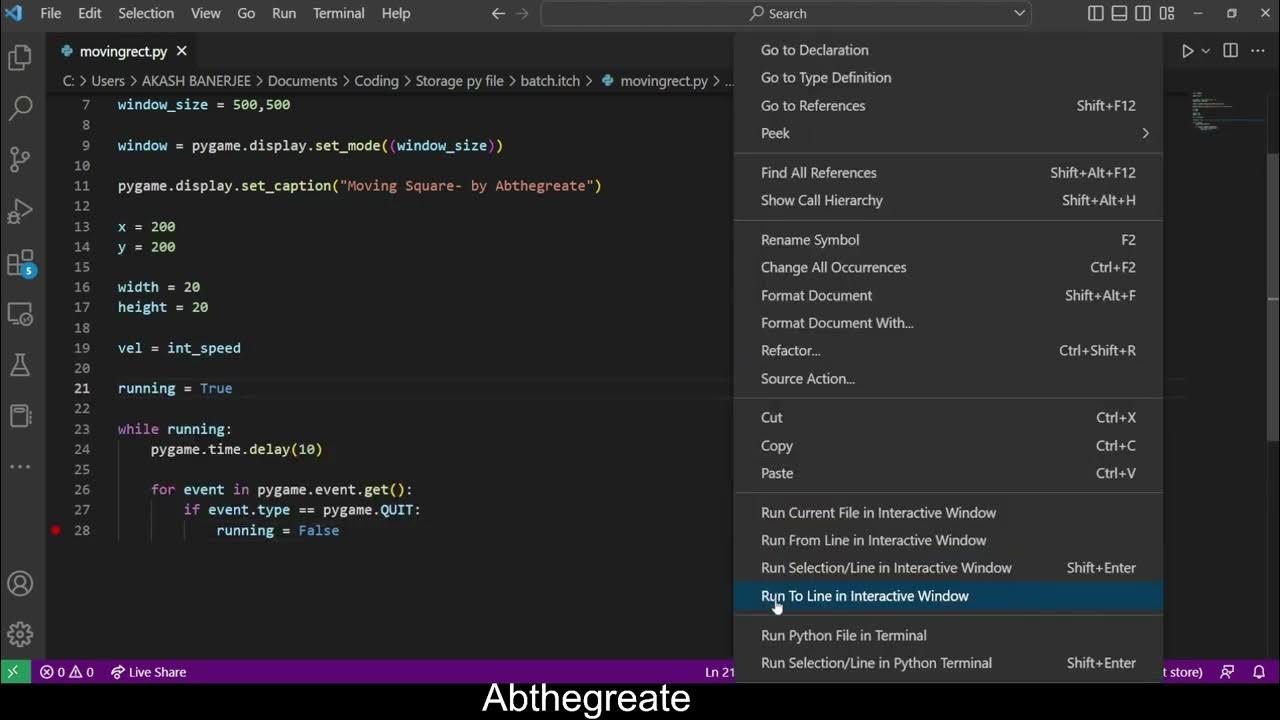The image size is (1280, 720).
Task: Open the Extensions view with badge
Action: [x=20, y=263]
